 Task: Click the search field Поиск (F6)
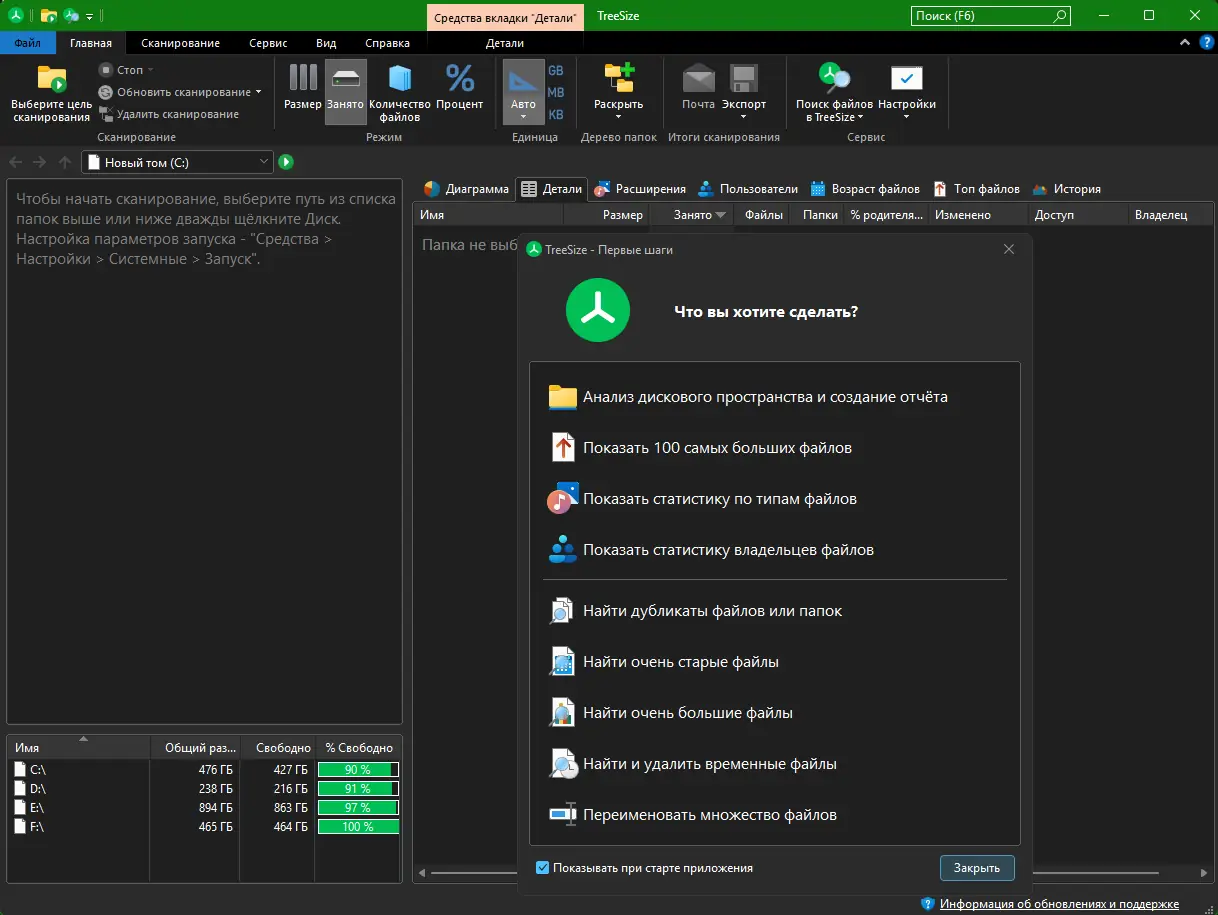pos(990,16)
